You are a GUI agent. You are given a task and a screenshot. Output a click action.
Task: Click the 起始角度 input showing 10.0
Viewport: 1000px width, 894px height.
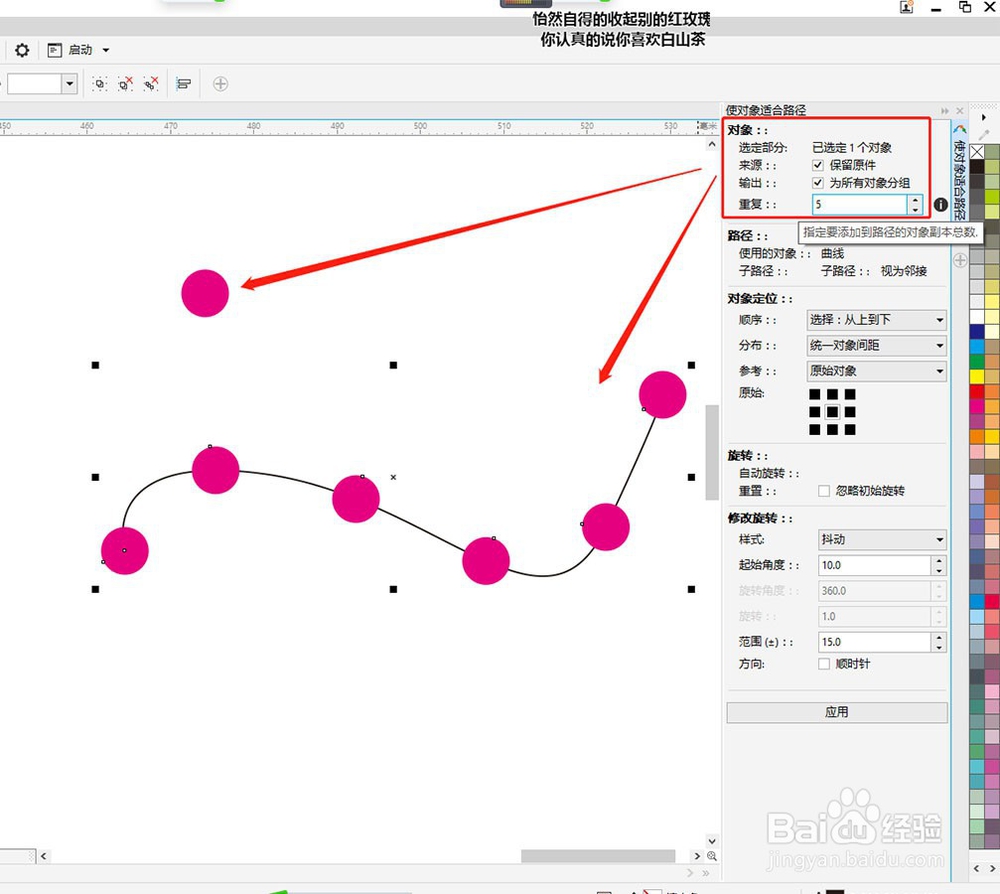[874, 565]
